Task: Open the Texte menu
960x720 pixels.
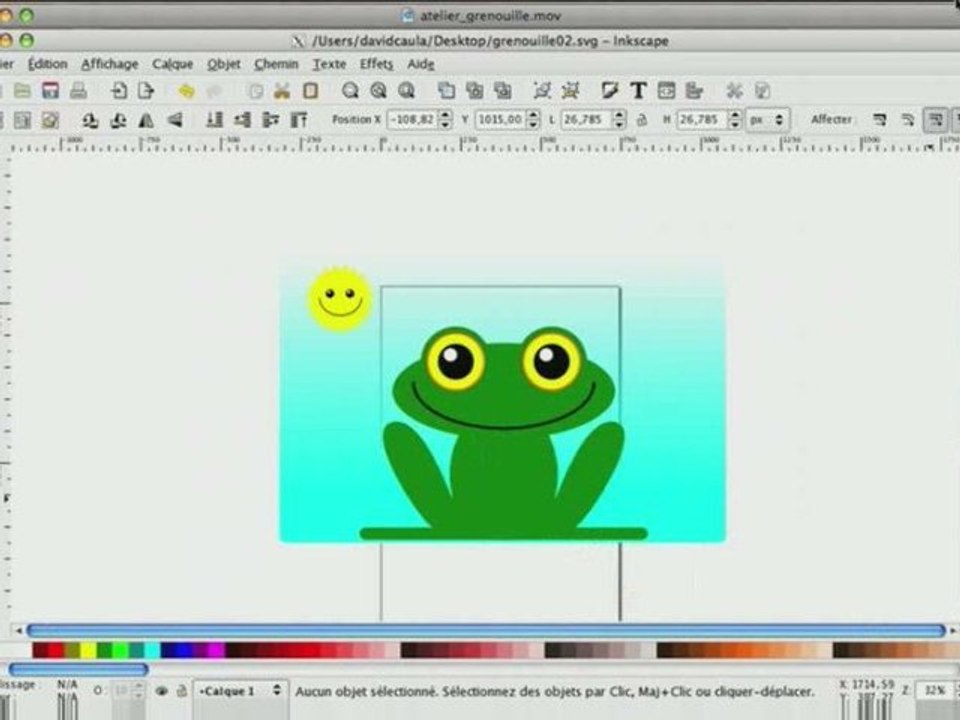Action: tap(329, 64)
